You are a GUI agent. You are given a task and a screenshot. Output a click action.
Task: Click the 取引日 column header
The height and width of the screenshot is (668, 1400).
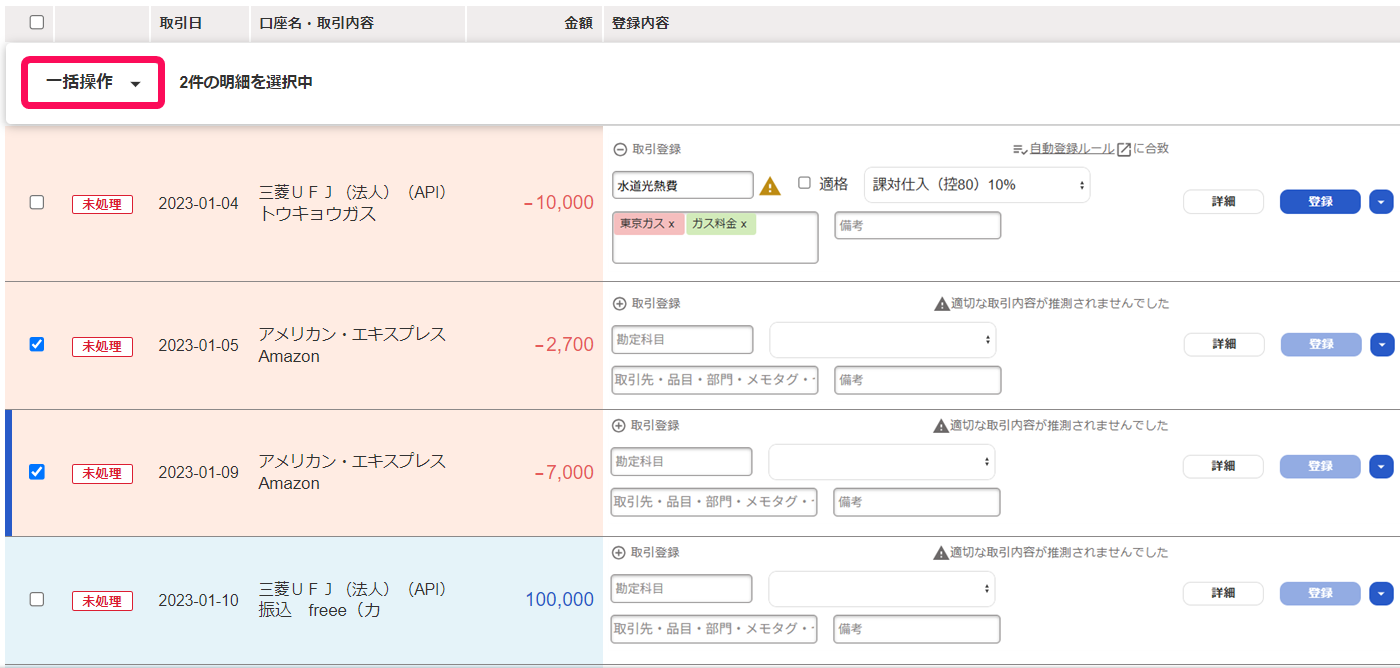pos(181,23)
